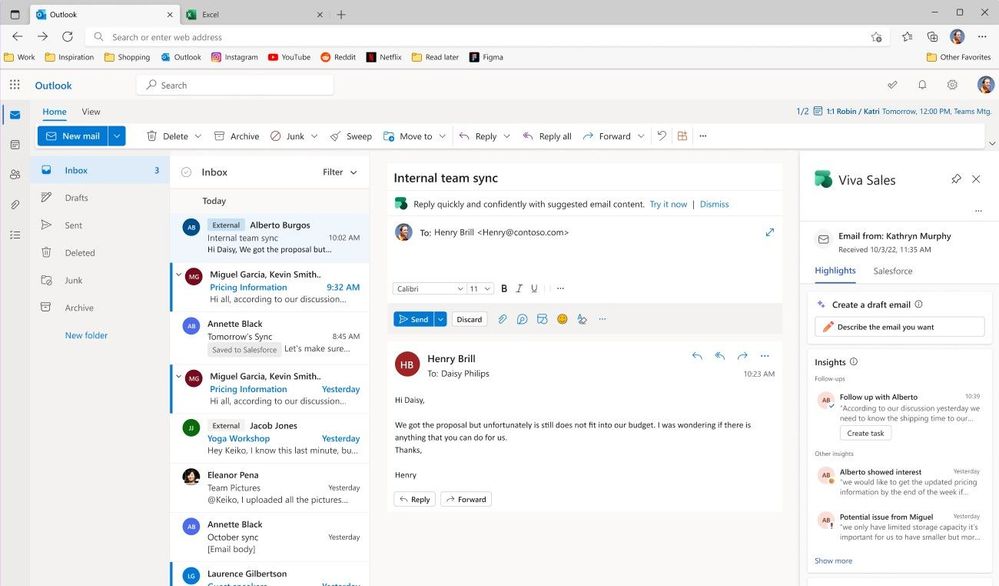Expand the Move to dropdown
This screenshot has height=586, width=999.
tap(442, 136)
